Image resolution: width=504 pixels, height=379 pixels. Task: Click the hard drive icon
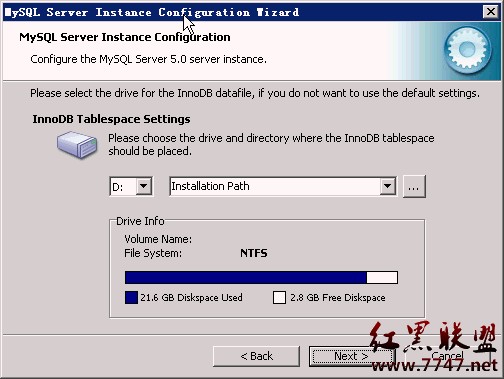[x=77, y=144]
